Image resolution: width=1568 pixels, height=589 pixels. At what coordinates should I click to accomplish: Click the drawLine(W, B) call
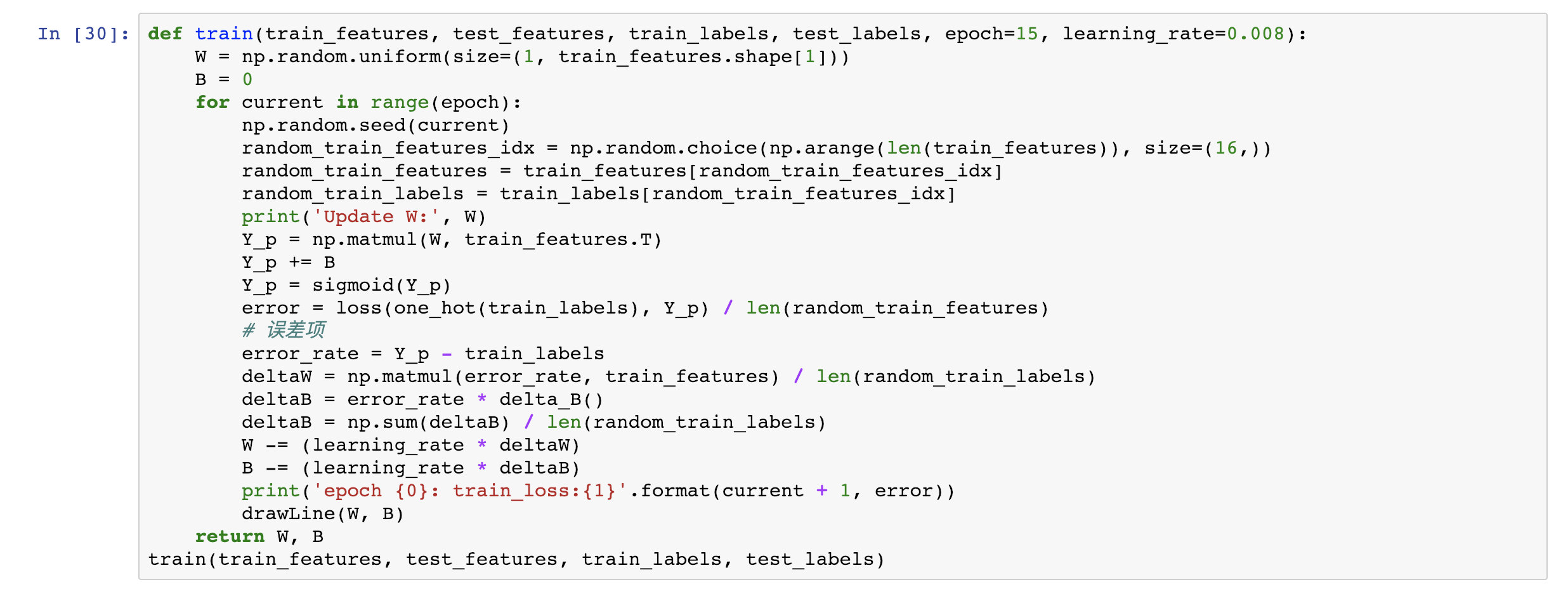coord(322,513)
